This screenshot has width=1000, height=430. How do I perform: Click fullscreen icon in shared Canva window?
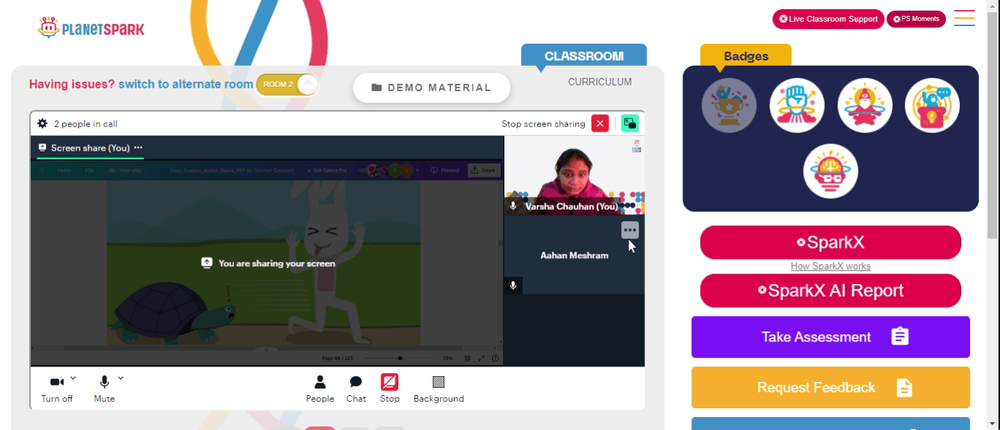tap(482, 359)
